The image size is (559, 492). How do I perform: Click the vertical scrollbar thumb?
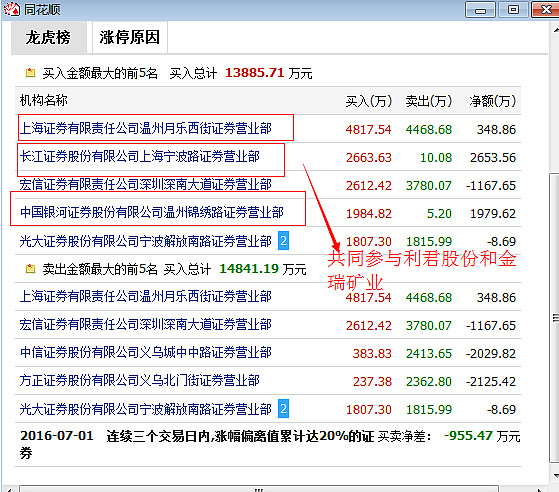(x=555, y=317)
